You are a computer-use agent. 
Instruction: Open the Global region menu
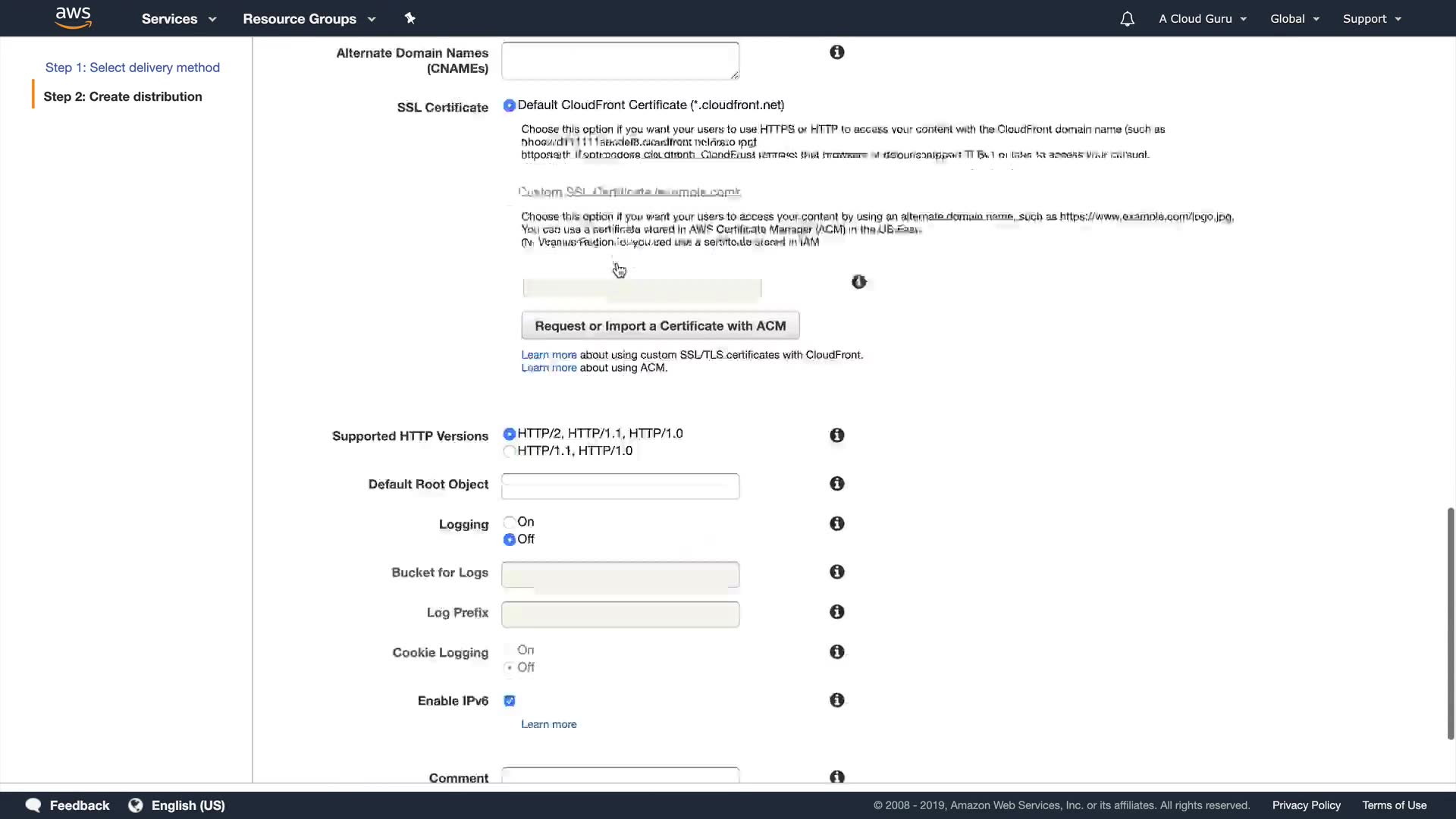click(x=1294, y=19)
